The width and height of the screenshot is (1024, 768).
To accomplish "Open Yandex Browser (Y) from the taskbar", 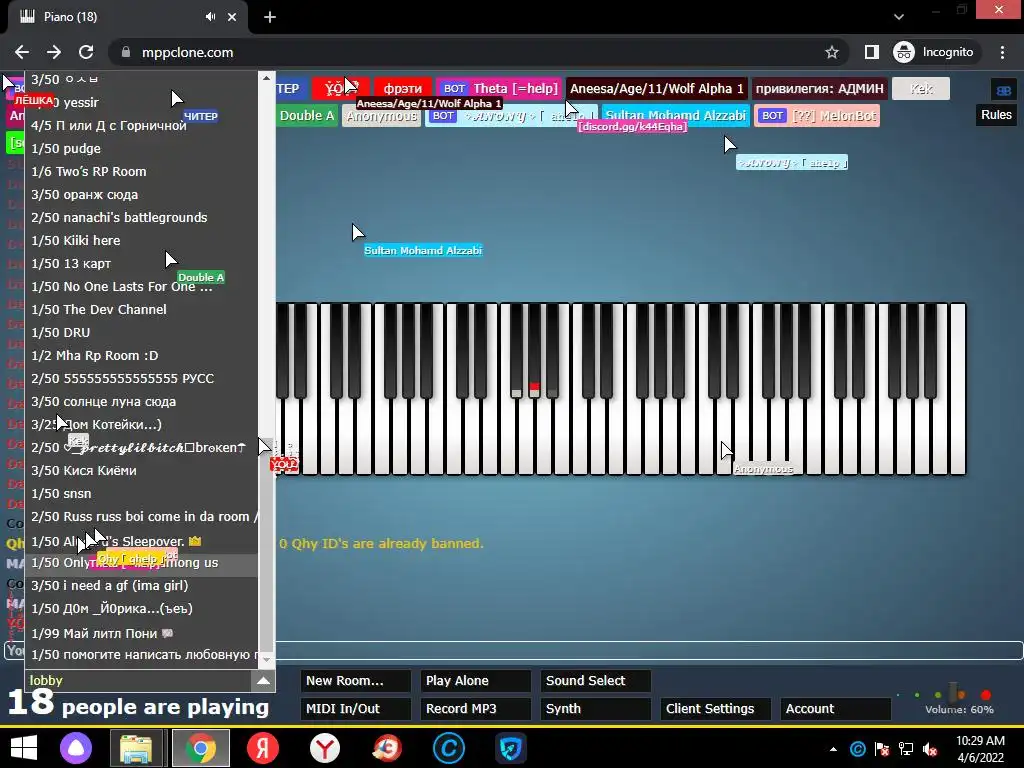I will coord(325,748).
